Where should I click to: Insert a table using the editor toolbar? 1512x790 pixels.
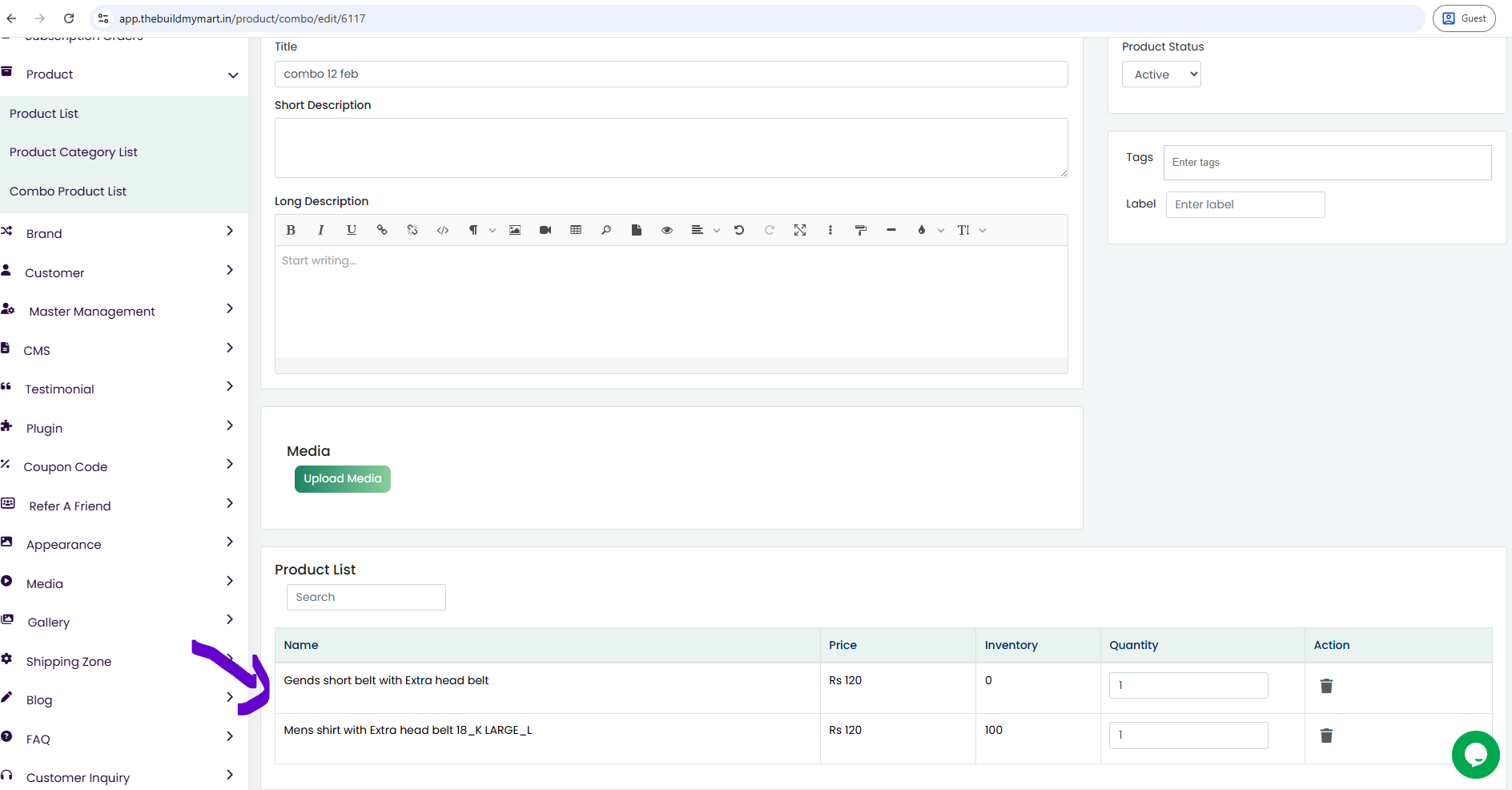pyautogui.click(x=576, y=230)
